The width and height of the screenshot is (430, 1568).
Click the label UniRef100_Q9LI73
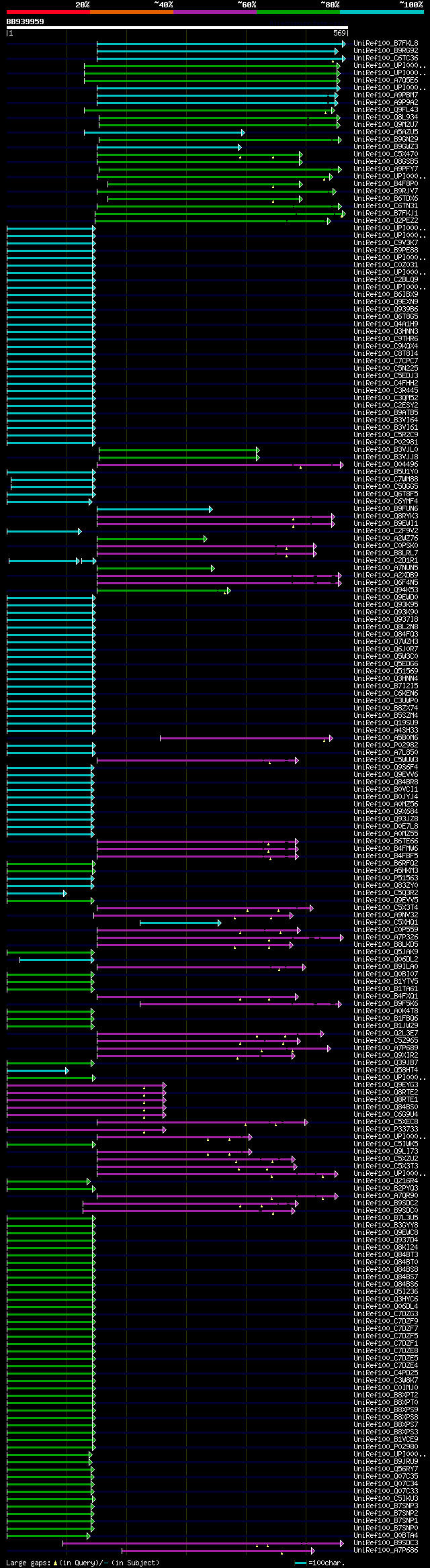[x=386, y=1152]
